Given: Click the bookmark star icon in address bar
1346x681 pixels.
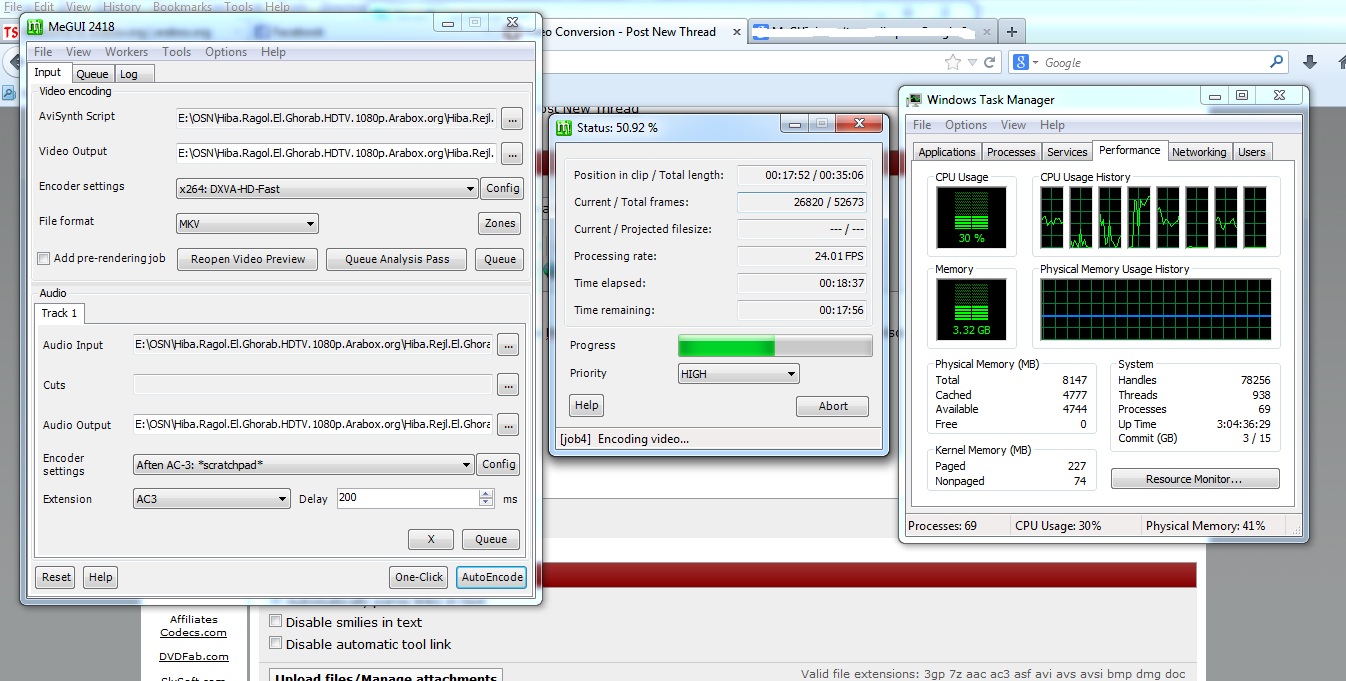Looking at the screenshot, I should coord(952,62).
